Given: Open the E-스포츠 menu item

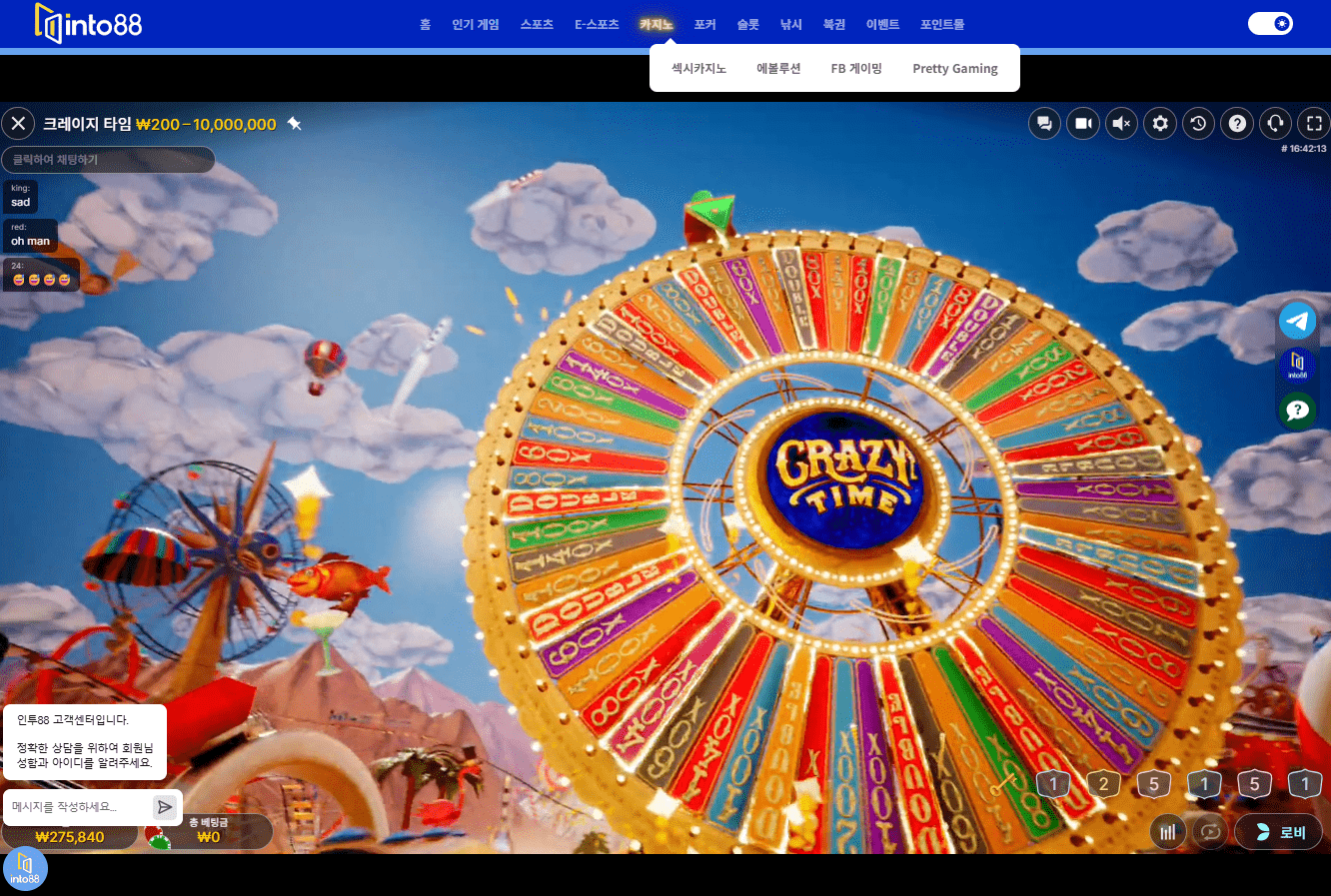Looking at the screenshot, I should point(597,25).
